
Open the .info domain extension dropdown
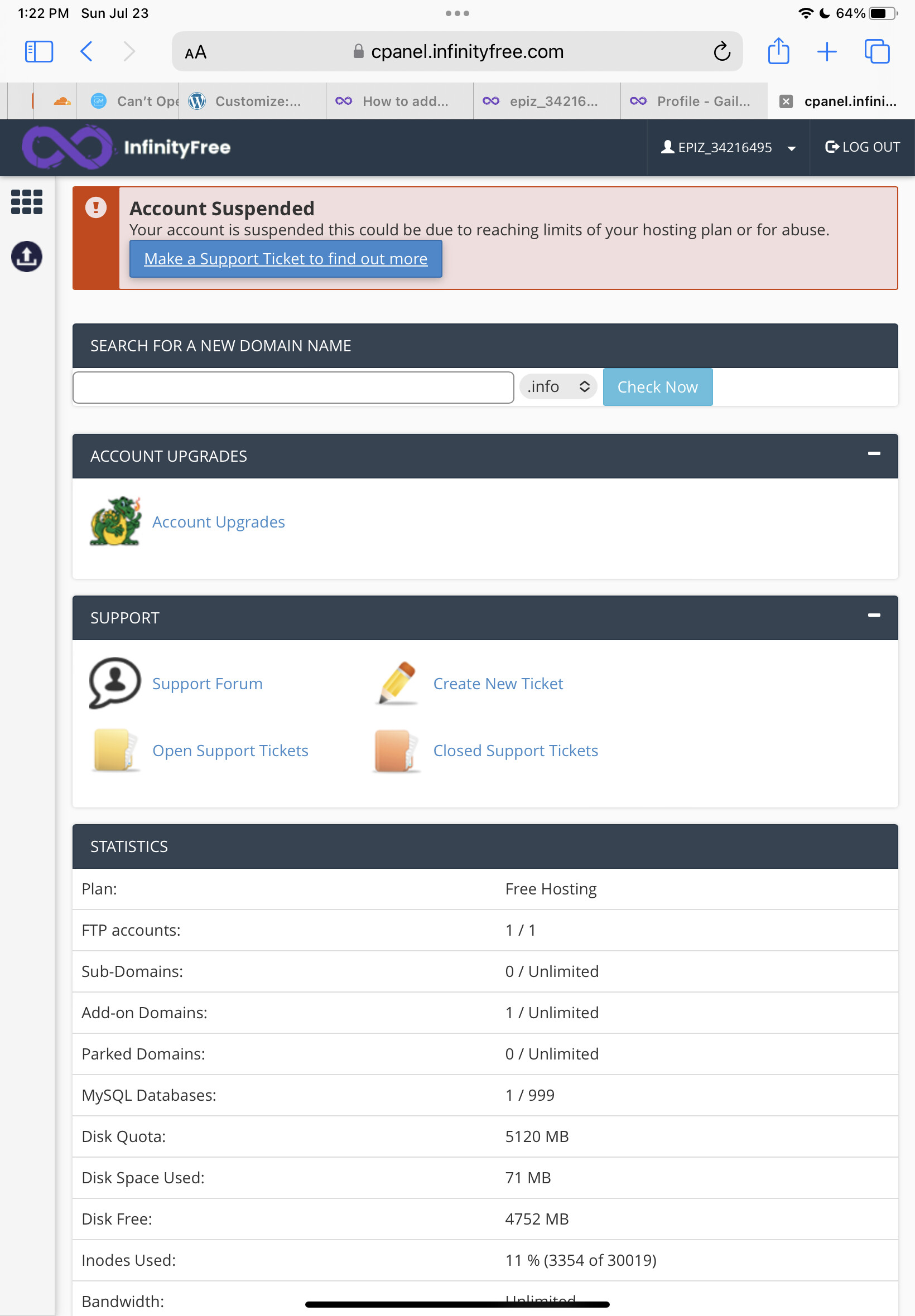click(557, 387)
